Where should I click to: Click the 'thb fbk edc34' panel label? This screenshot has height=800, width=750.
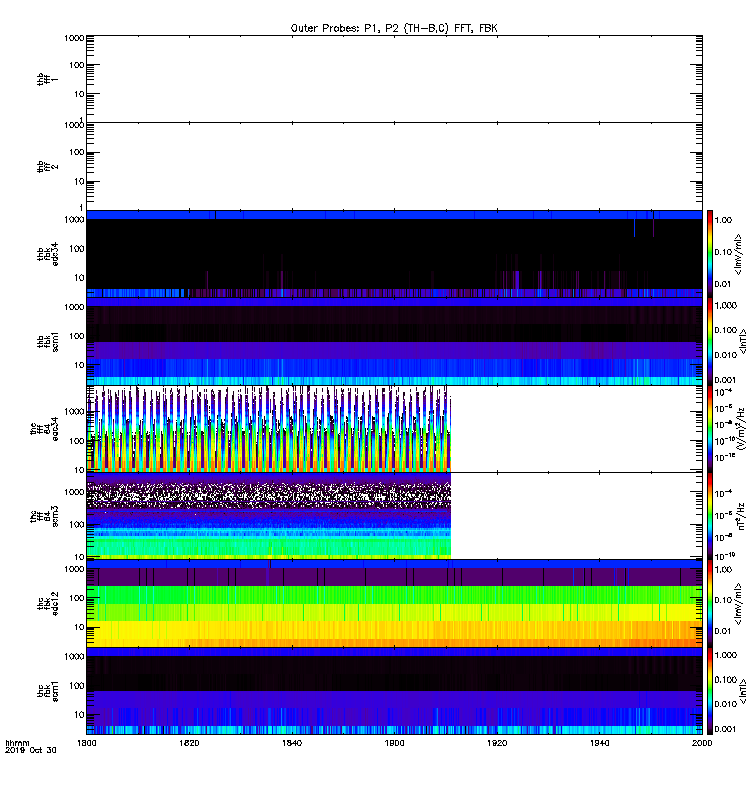click(x=47, y=254)
